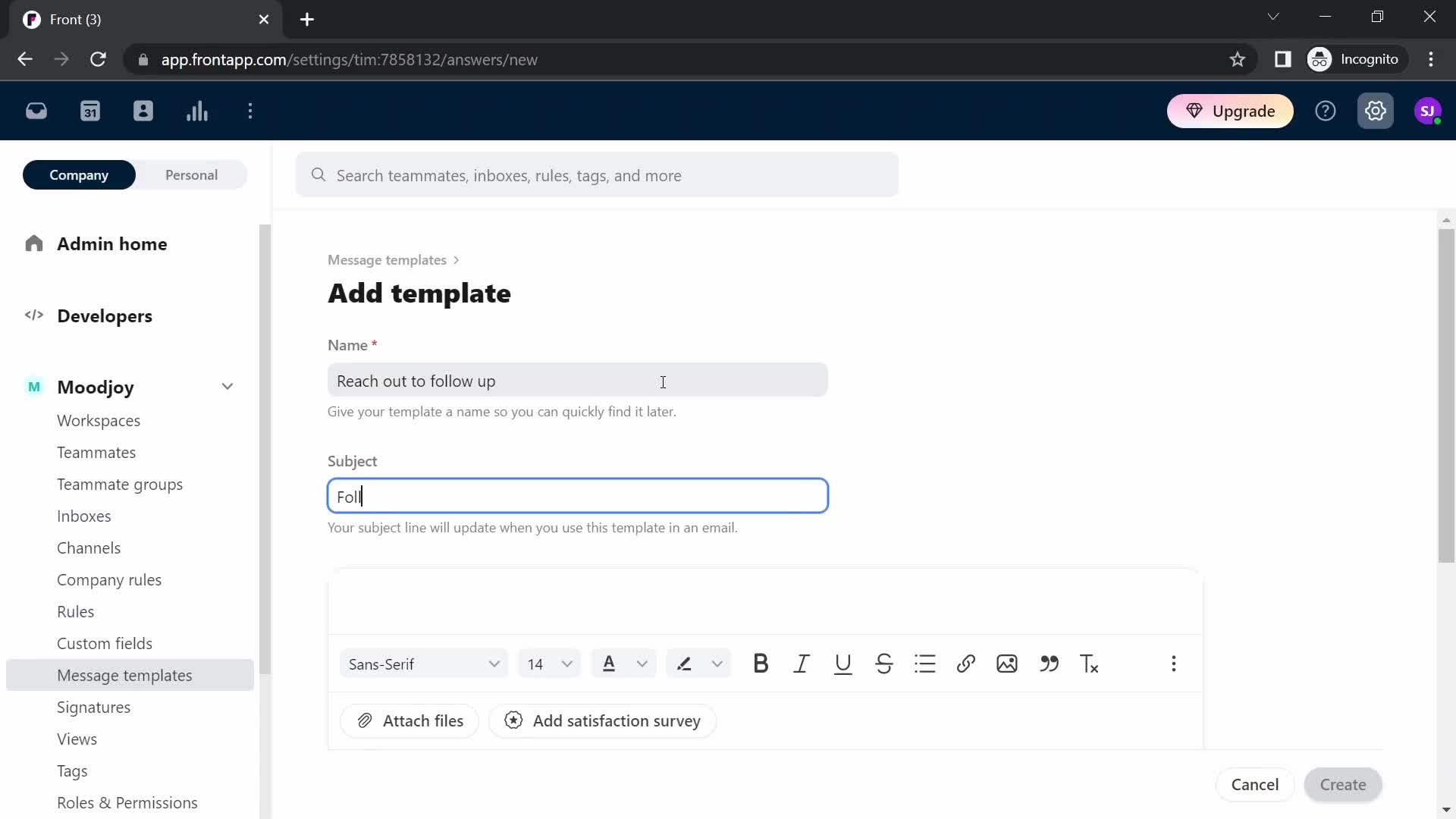Click the Subject input field
Screen dimensions: 1456x819
(x=579, y=497)
